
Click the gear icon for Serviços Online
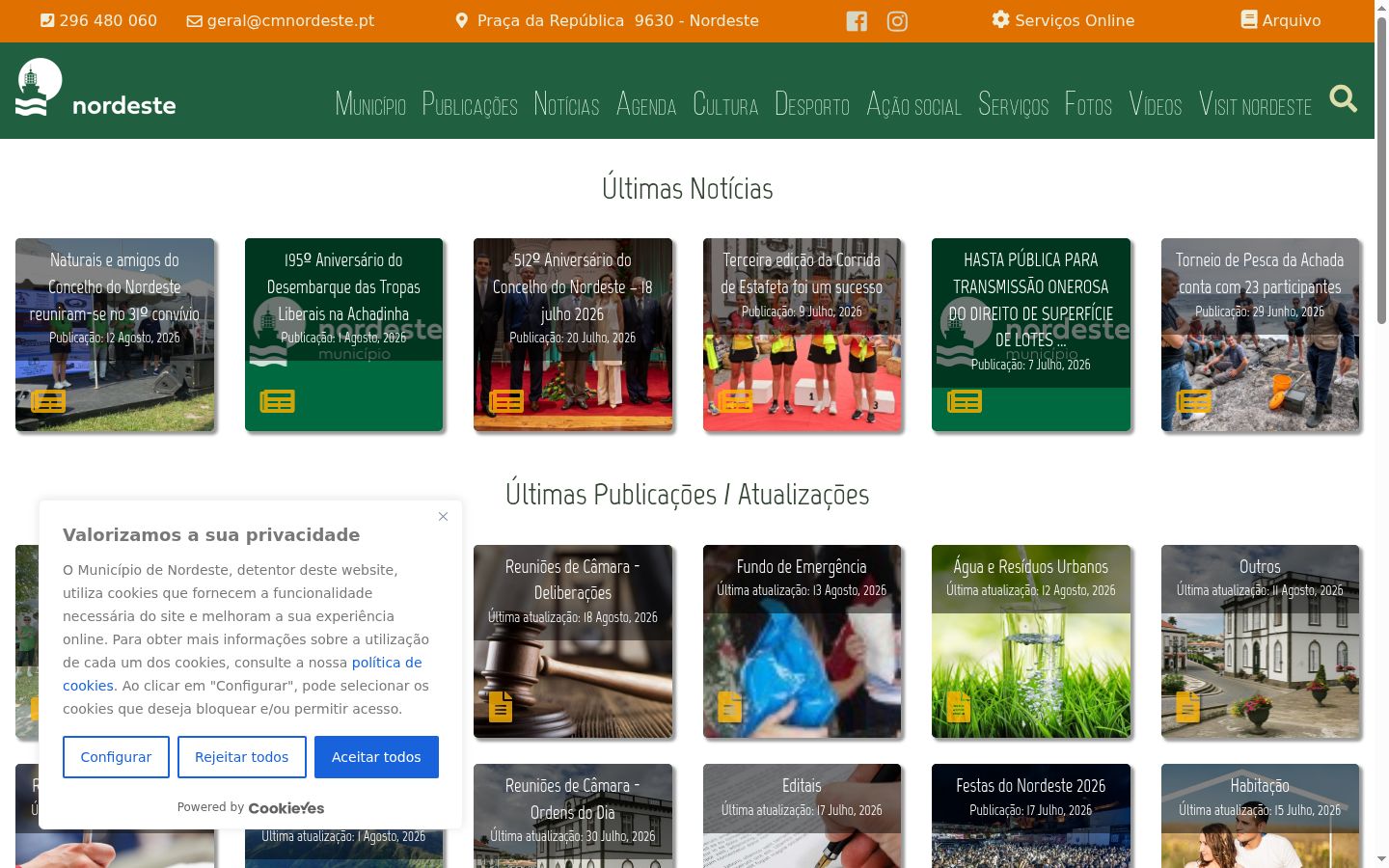point(1001,20)
